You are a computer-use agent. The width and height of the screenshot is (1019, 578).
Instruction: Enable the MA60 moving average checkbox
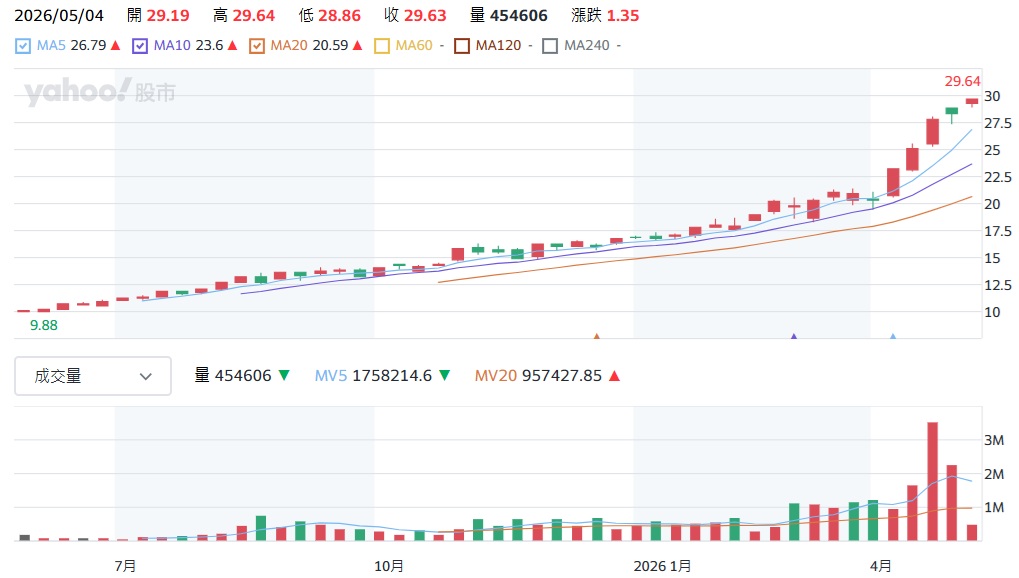[x=382, y=46]
